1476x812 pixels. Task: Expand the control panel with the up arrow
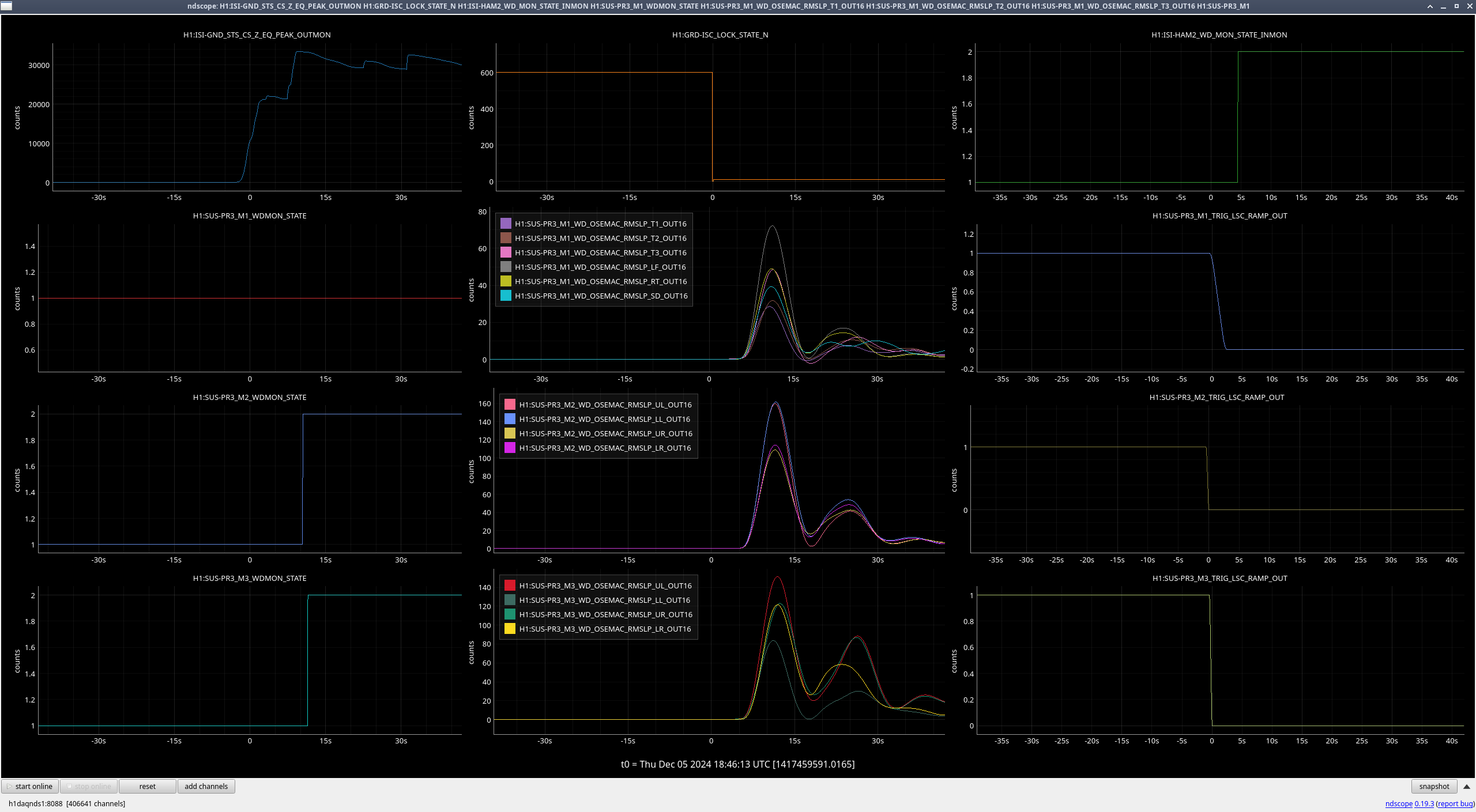coord(1467,786)
